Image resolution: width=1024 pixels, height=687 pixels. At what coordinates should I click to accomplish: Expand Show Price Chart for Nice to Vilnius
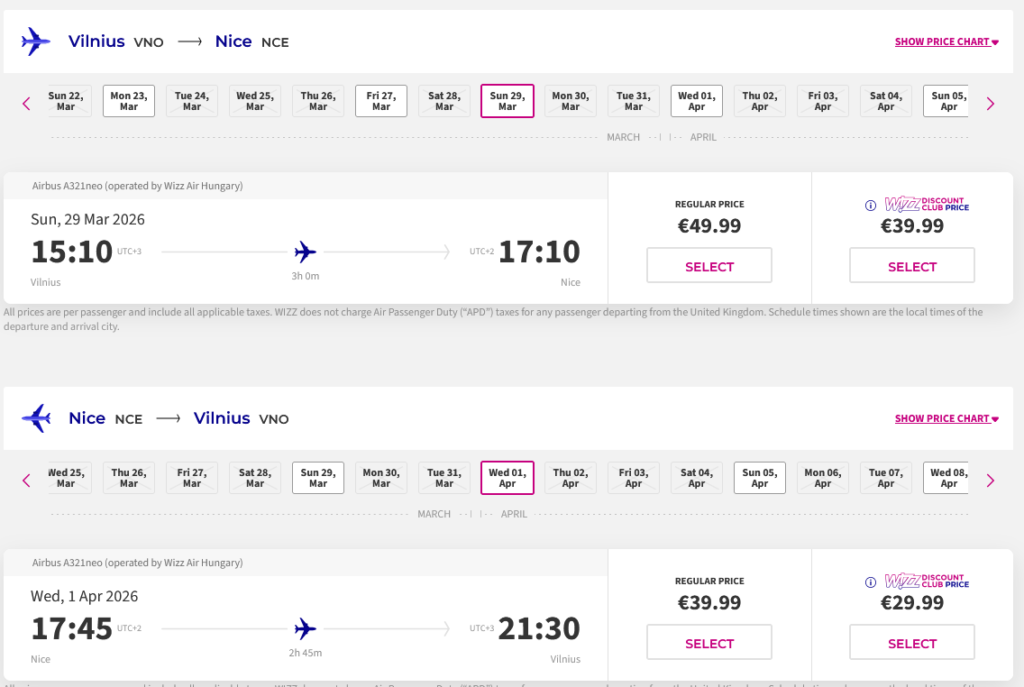(x=946, y=419)
